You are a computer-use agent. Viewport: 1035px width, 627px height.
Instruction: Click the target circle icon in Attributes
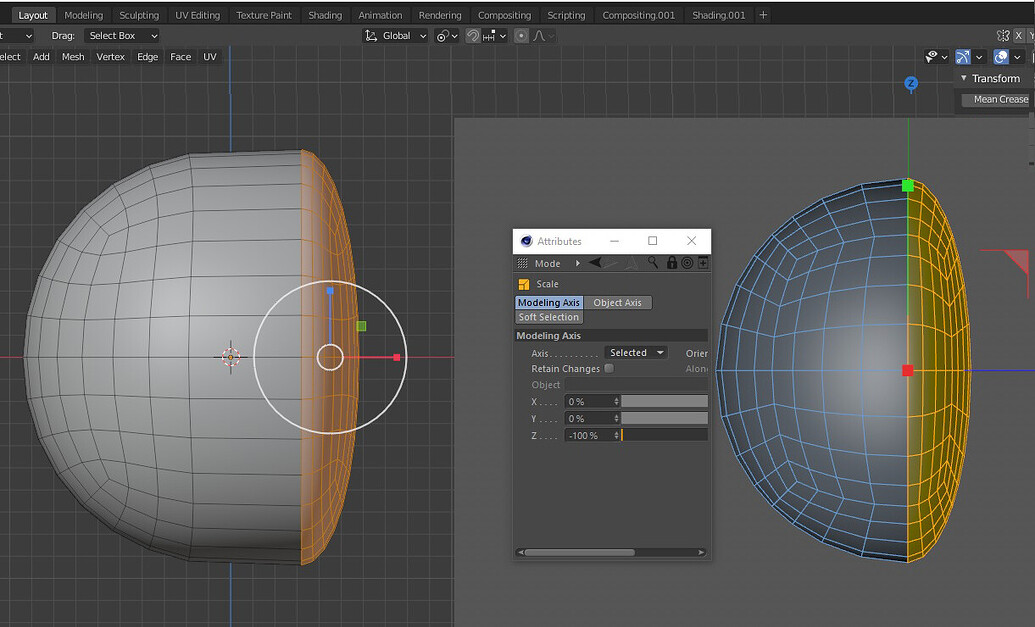[687, 263]
